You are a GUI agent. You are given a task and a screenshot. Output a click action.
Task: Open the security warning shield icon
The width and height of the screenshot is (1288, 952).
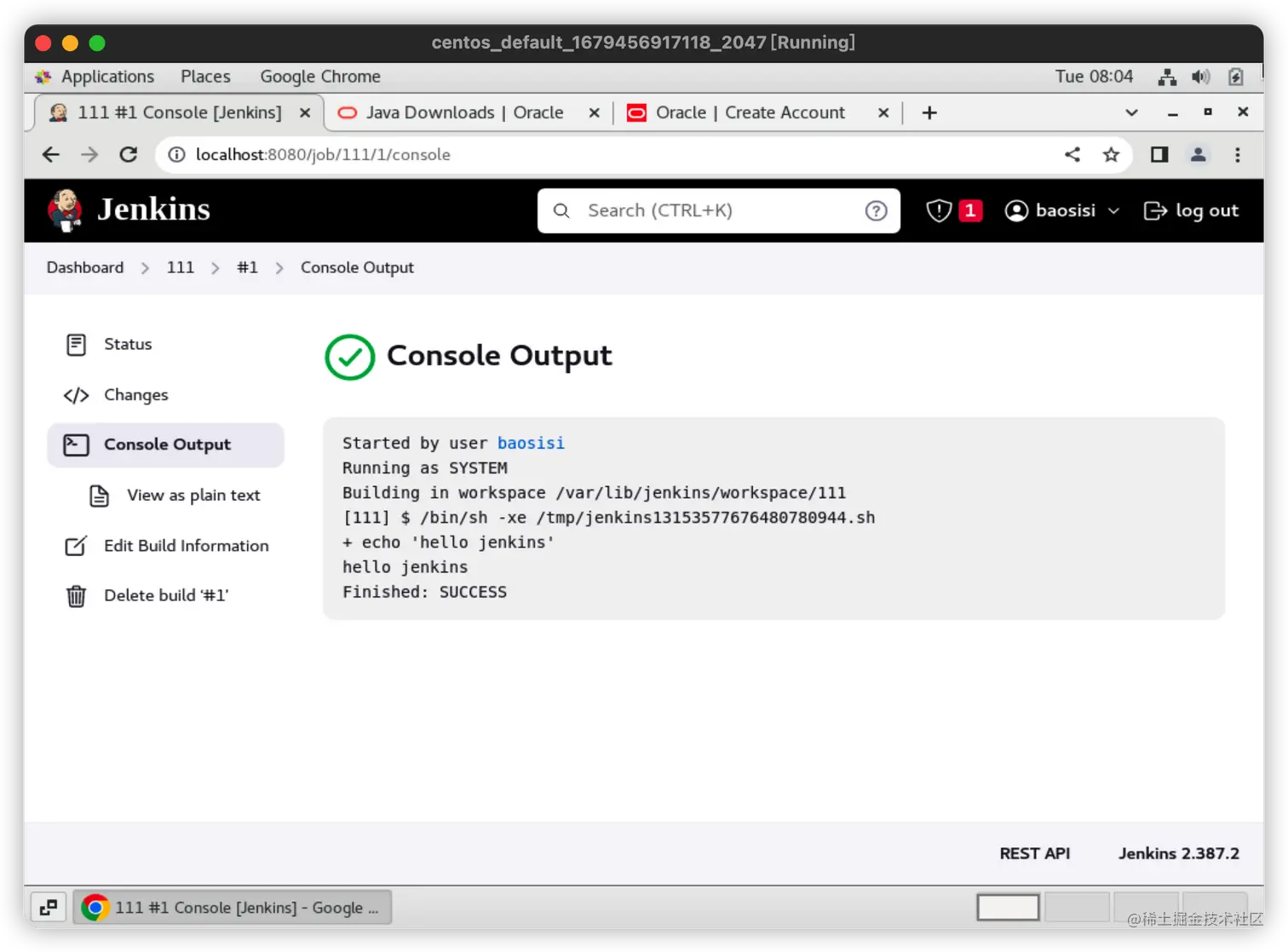(939, 210)
